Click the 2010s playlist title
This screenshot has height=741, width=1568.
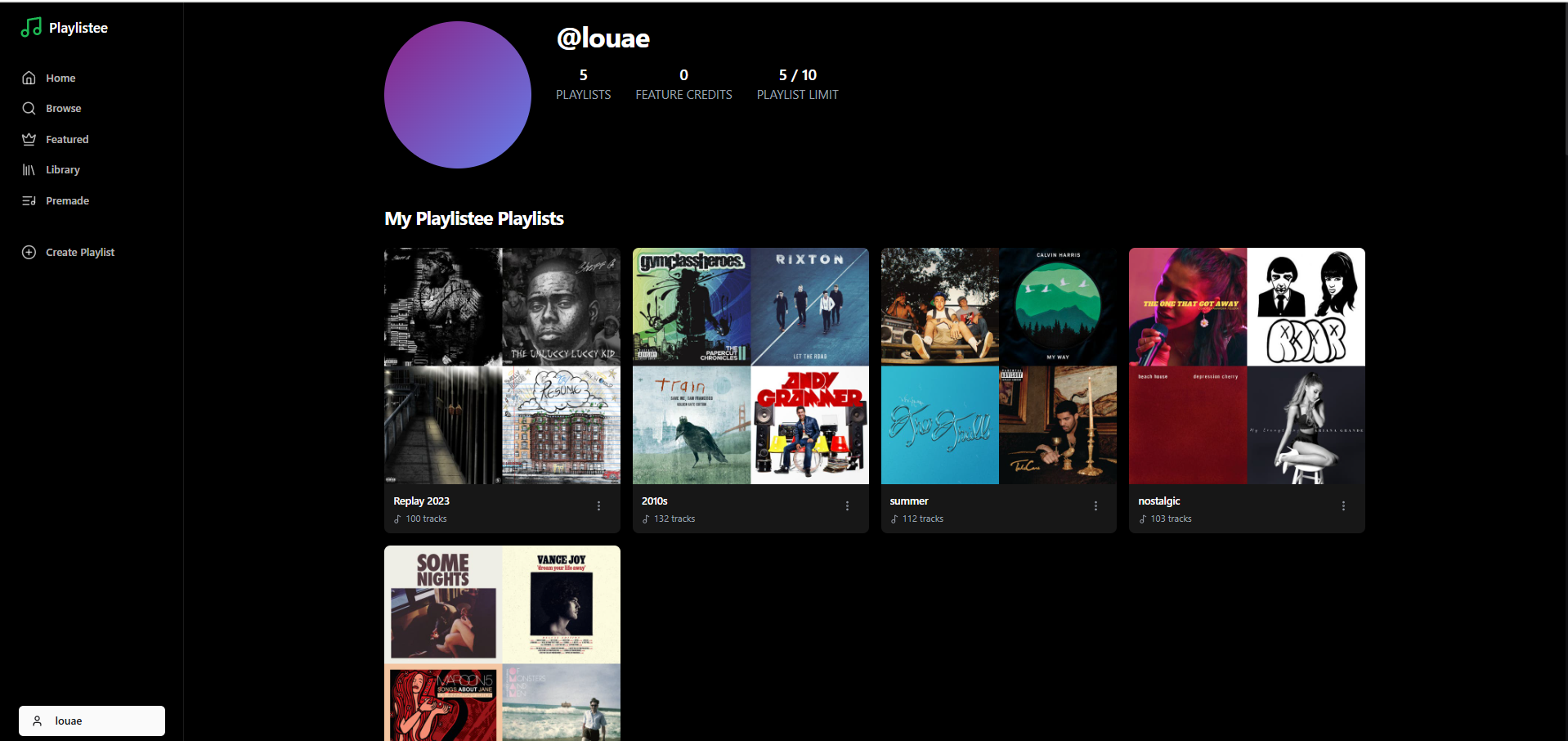pos(654,501)
